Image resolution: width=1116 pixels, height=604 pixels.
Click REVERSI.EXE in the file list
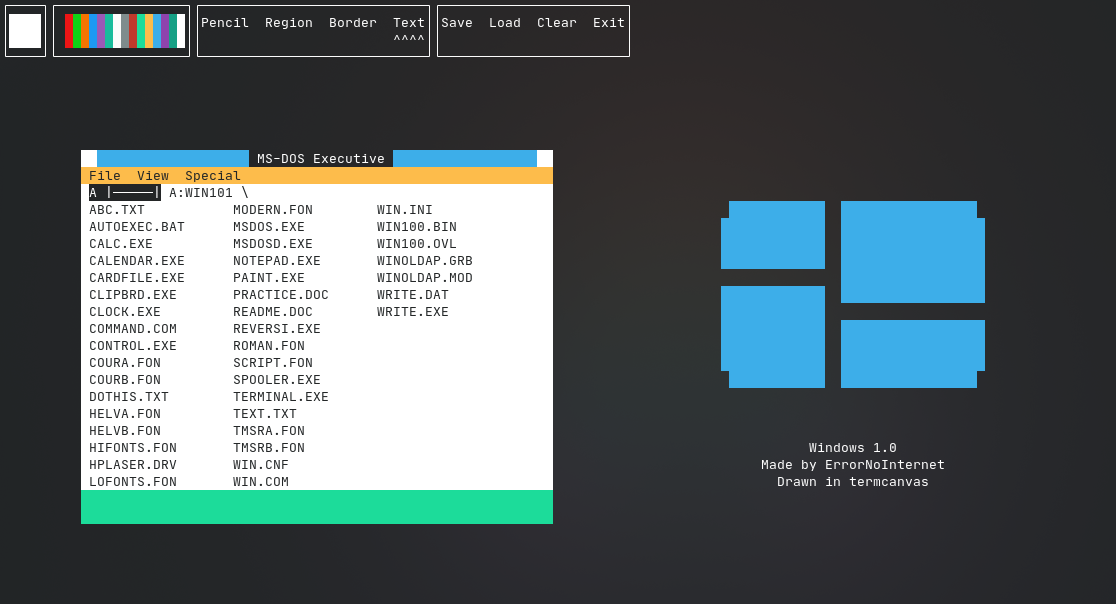pos(277,329)
